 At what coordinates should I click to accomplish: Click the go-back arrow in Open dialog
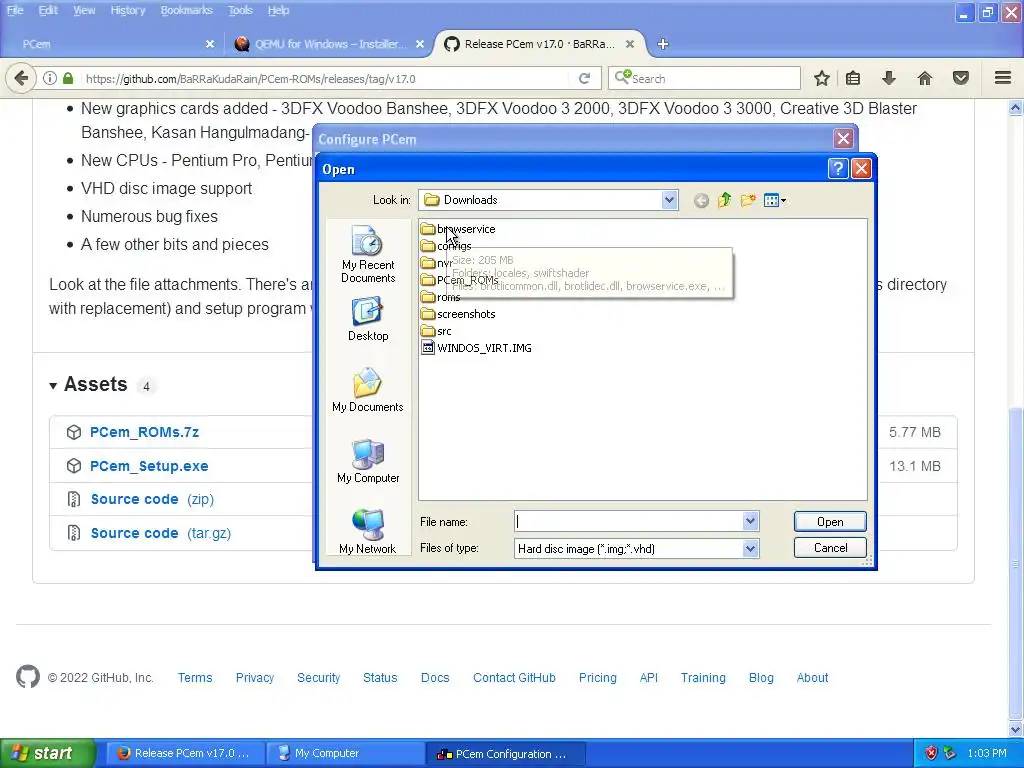click(x=701, y=200)
